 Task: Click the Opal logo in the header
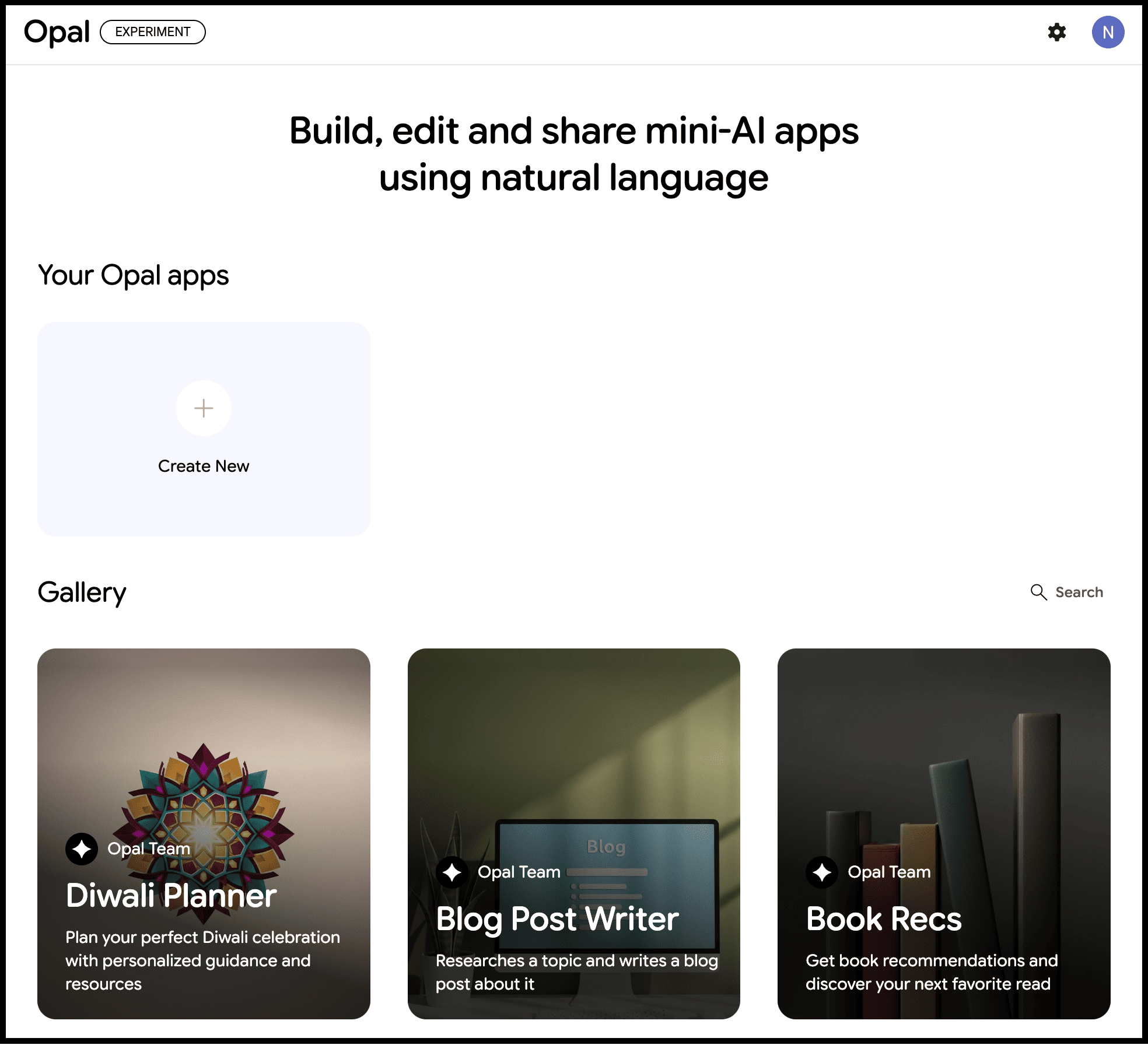pyautogui.click(x=57, y=32)
